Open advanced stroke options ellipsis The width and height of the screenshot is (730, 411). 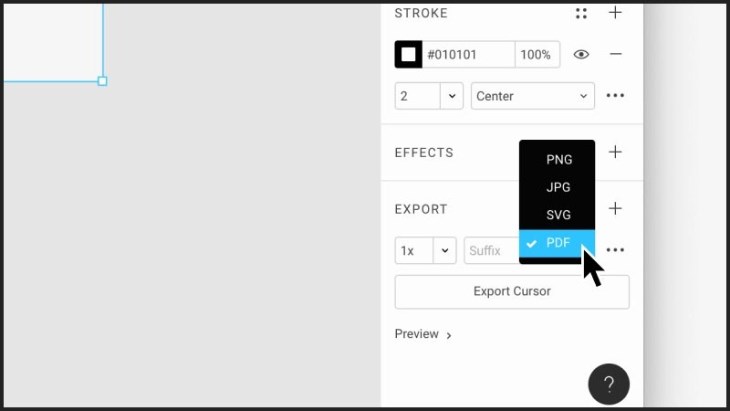point(615,95)
